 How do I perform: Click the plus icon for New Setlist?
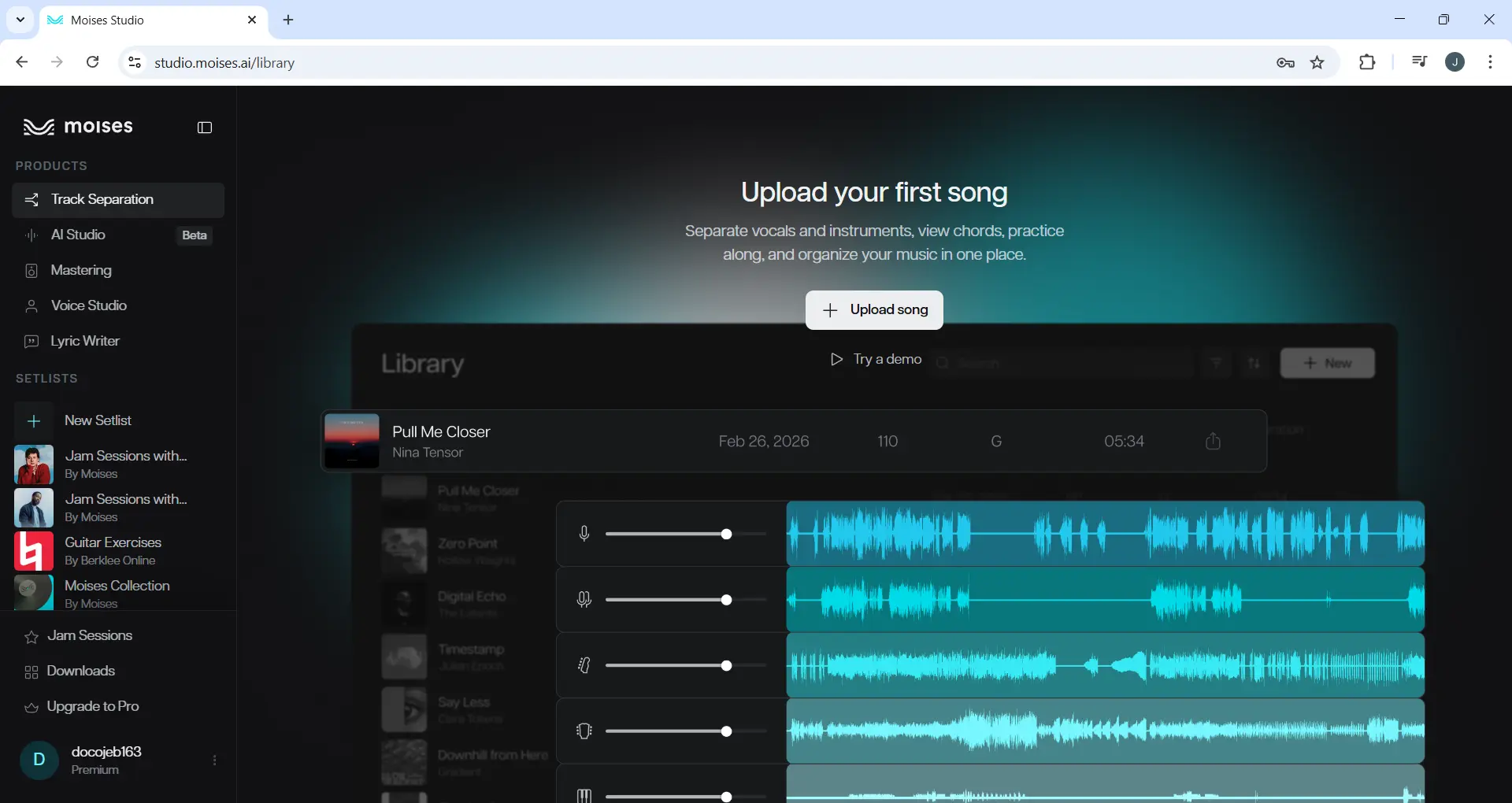(34, 421)
